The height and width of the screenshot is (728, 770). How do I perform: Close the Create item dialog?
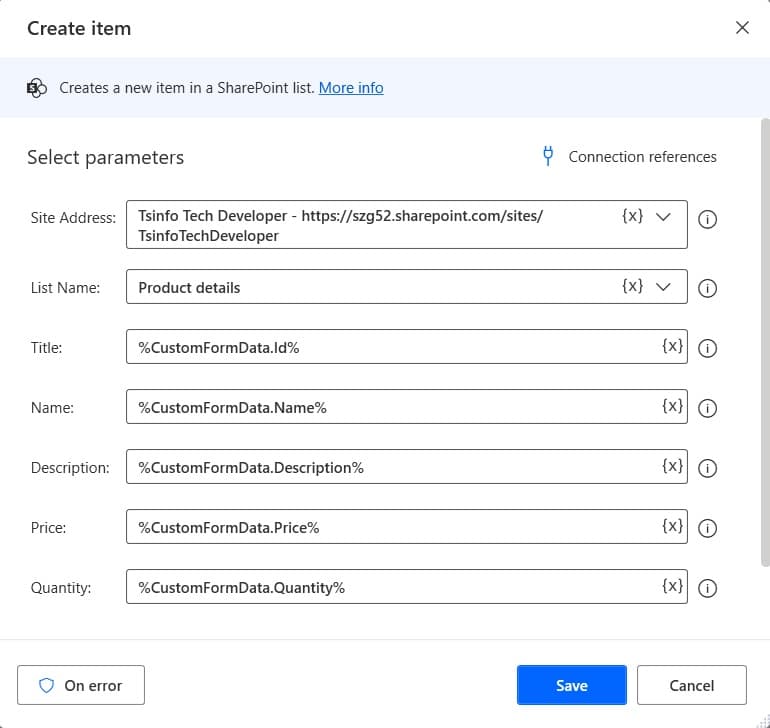click(x=742, y=28)
